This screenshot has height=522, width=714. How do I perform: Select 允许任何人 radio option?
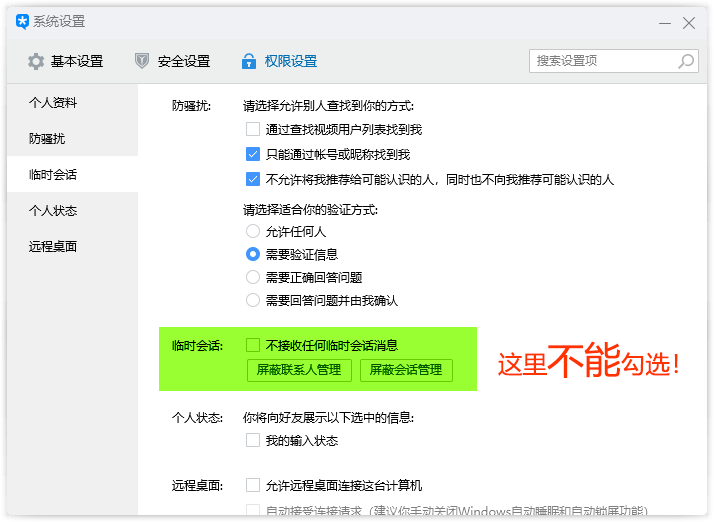[x=253, y=231]
